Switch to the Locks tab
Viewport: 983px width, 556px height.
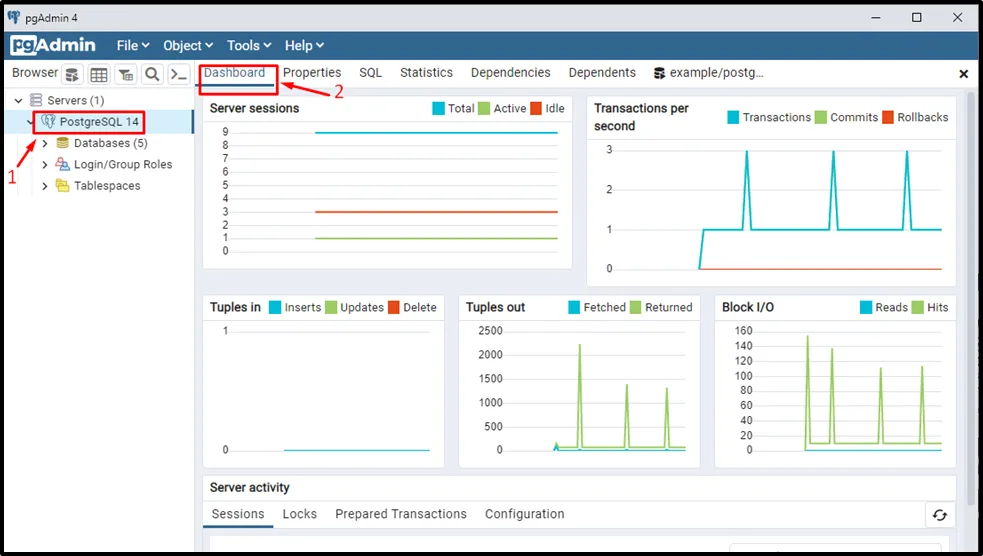pyautogui.click(x=299, y=514)
